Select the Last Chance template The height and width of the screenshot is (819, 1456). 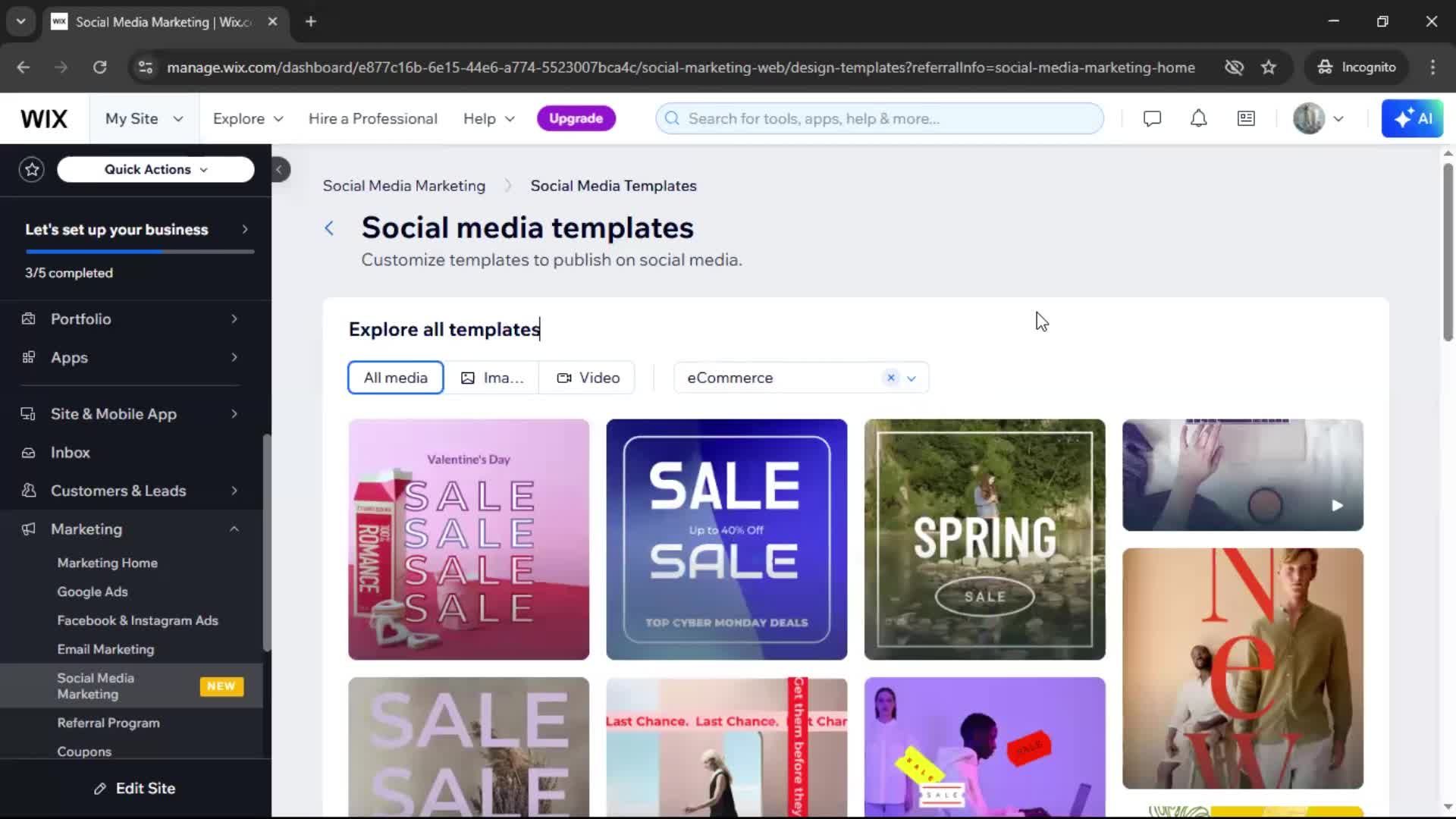(726, 747)
